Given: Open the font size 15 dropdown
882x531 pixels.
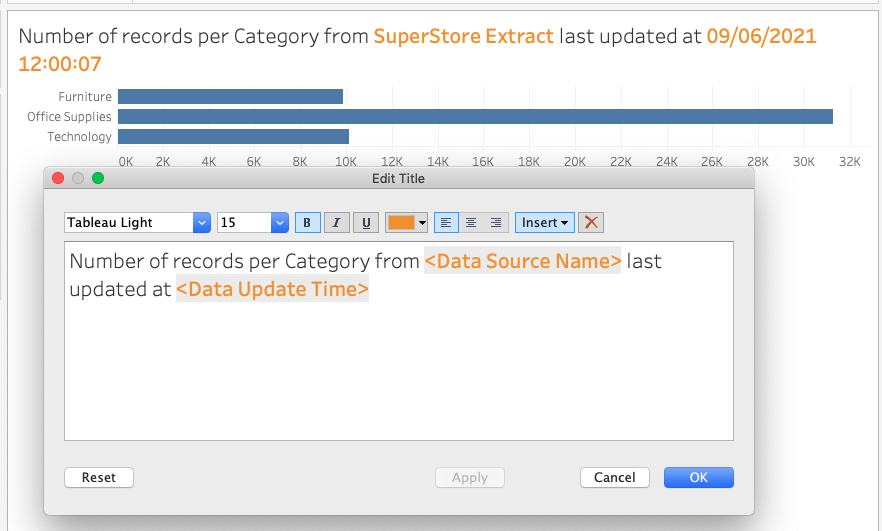Looking at the screenshot, I should click(253, 223).
